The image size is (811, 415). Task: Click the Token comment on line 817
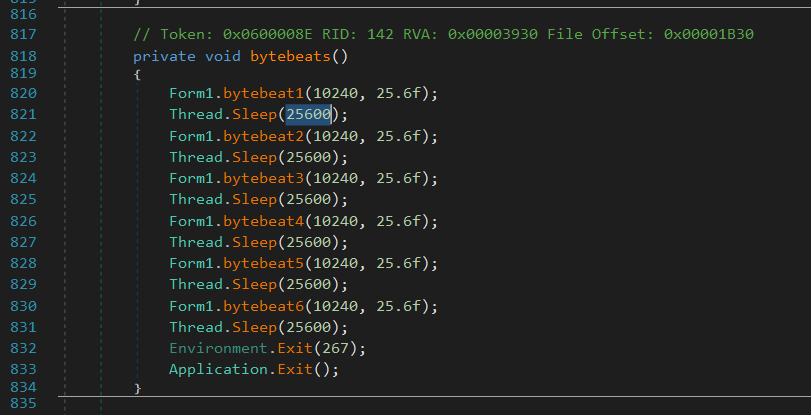443,35
